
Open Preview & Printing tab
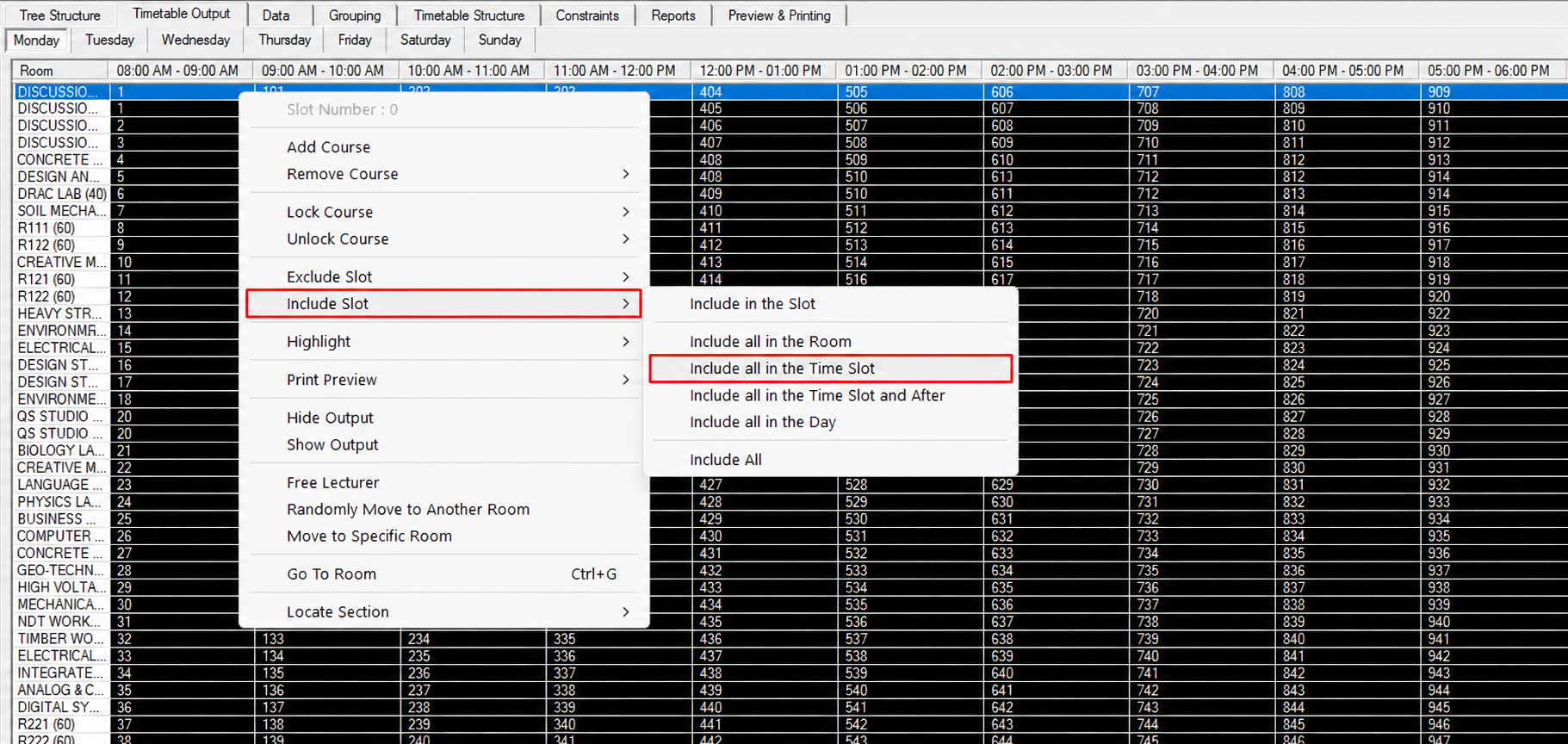(779, 15)
